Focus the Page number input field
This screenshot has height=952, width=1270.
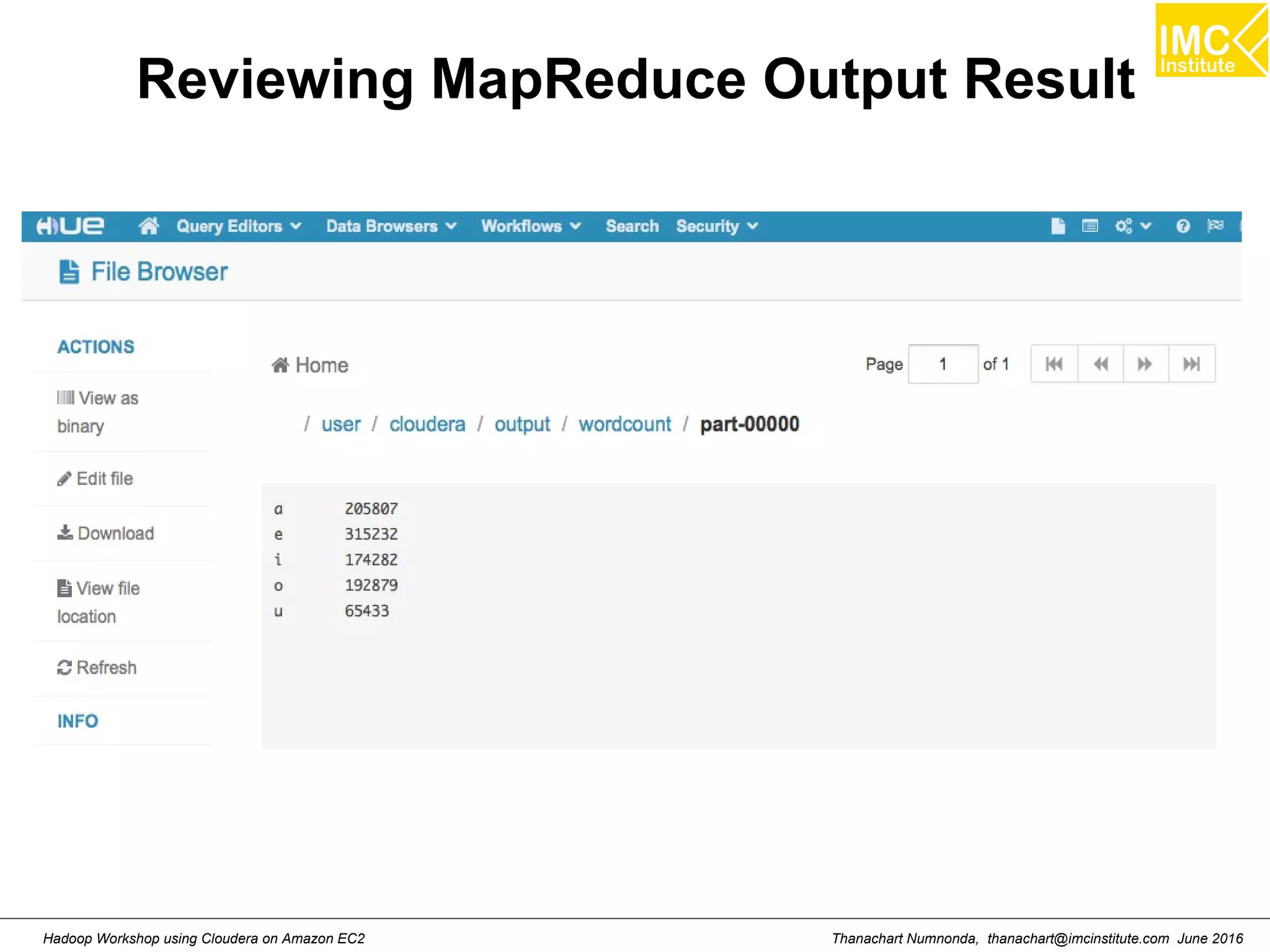(943, 364)
